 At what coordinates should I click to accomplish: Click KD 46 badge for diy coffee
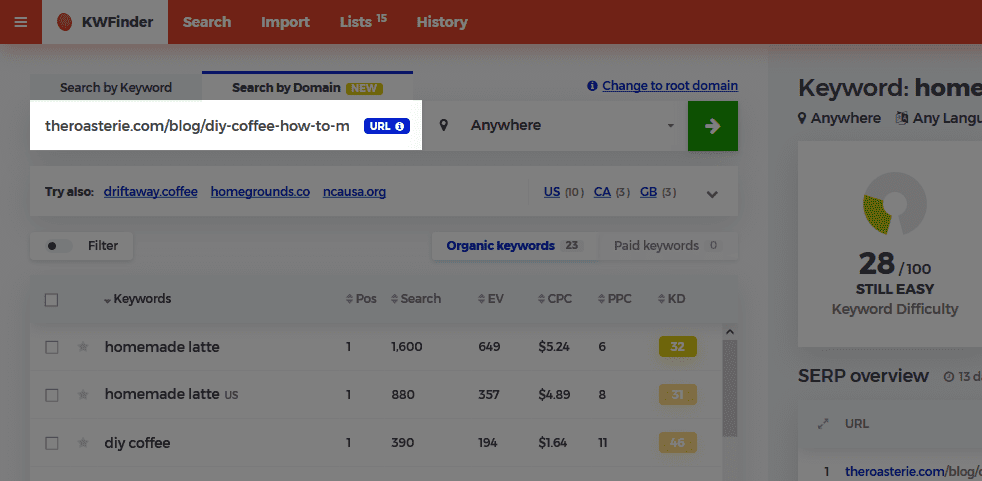678,443
